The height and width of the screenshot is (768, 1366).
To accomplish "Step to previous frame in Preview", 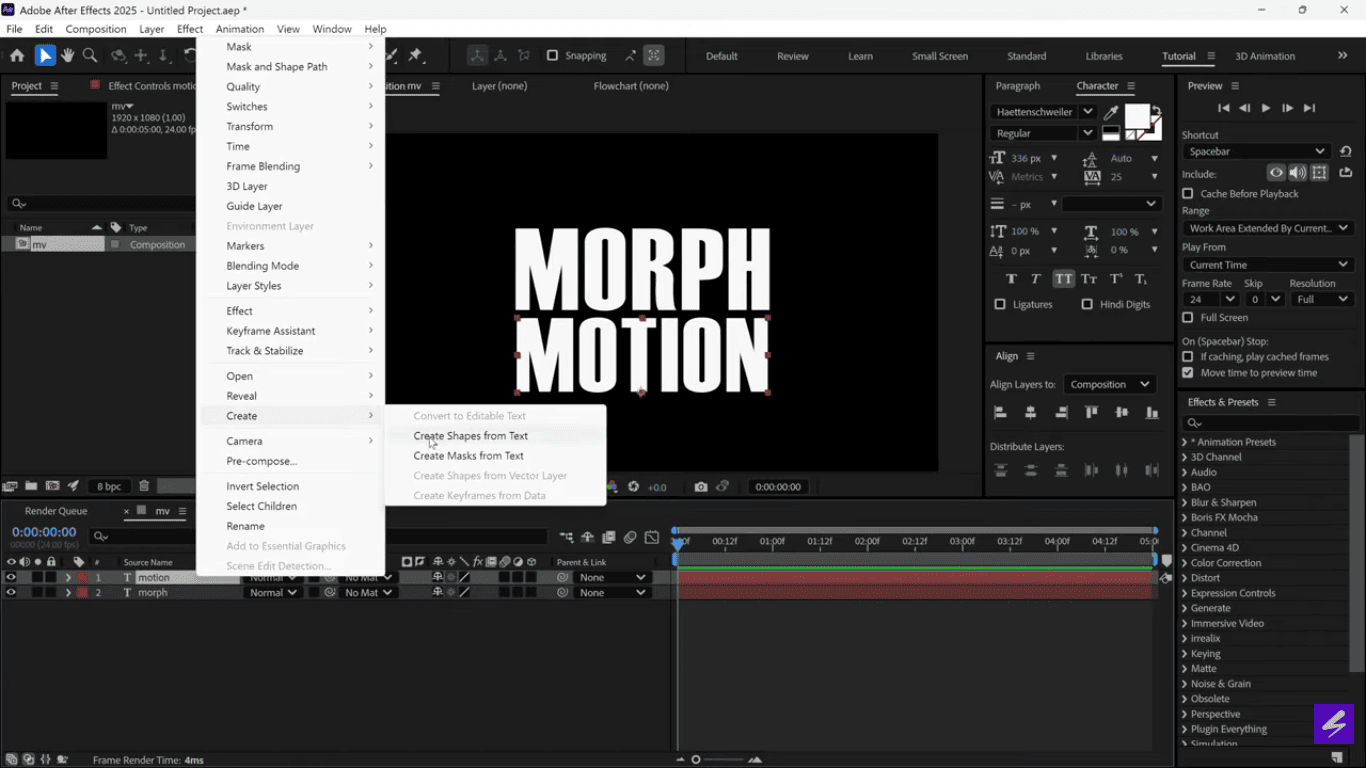I will click(1244, 108).
